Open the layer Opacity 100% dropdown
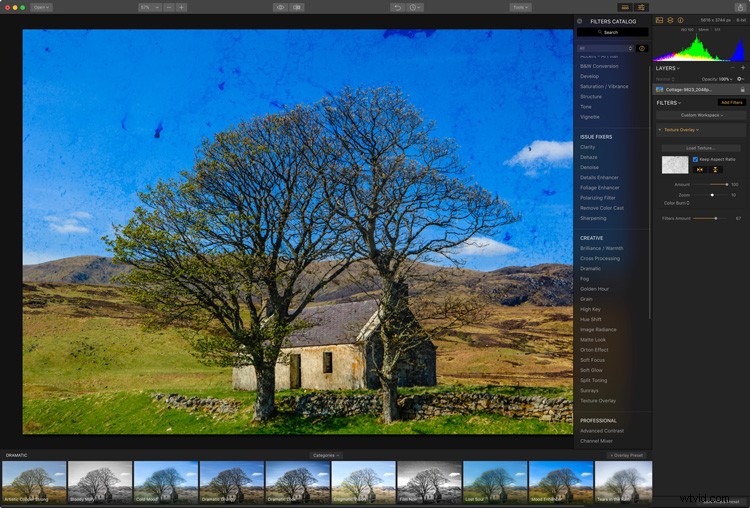 pos(717,79)
